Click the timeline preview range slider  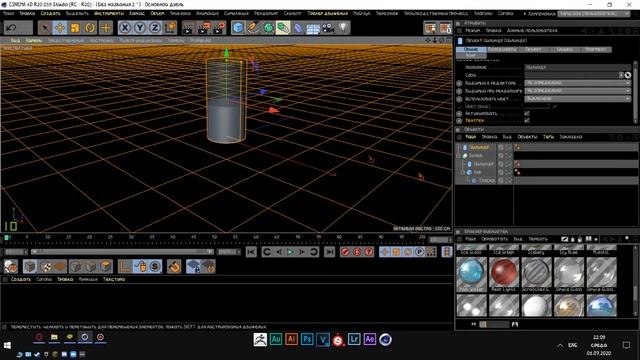coord(122,252)
